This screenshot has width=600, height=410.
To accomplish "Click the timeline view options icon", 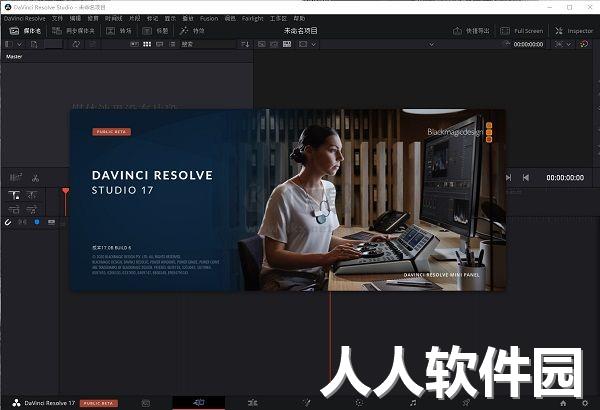I will click(51, 222).
